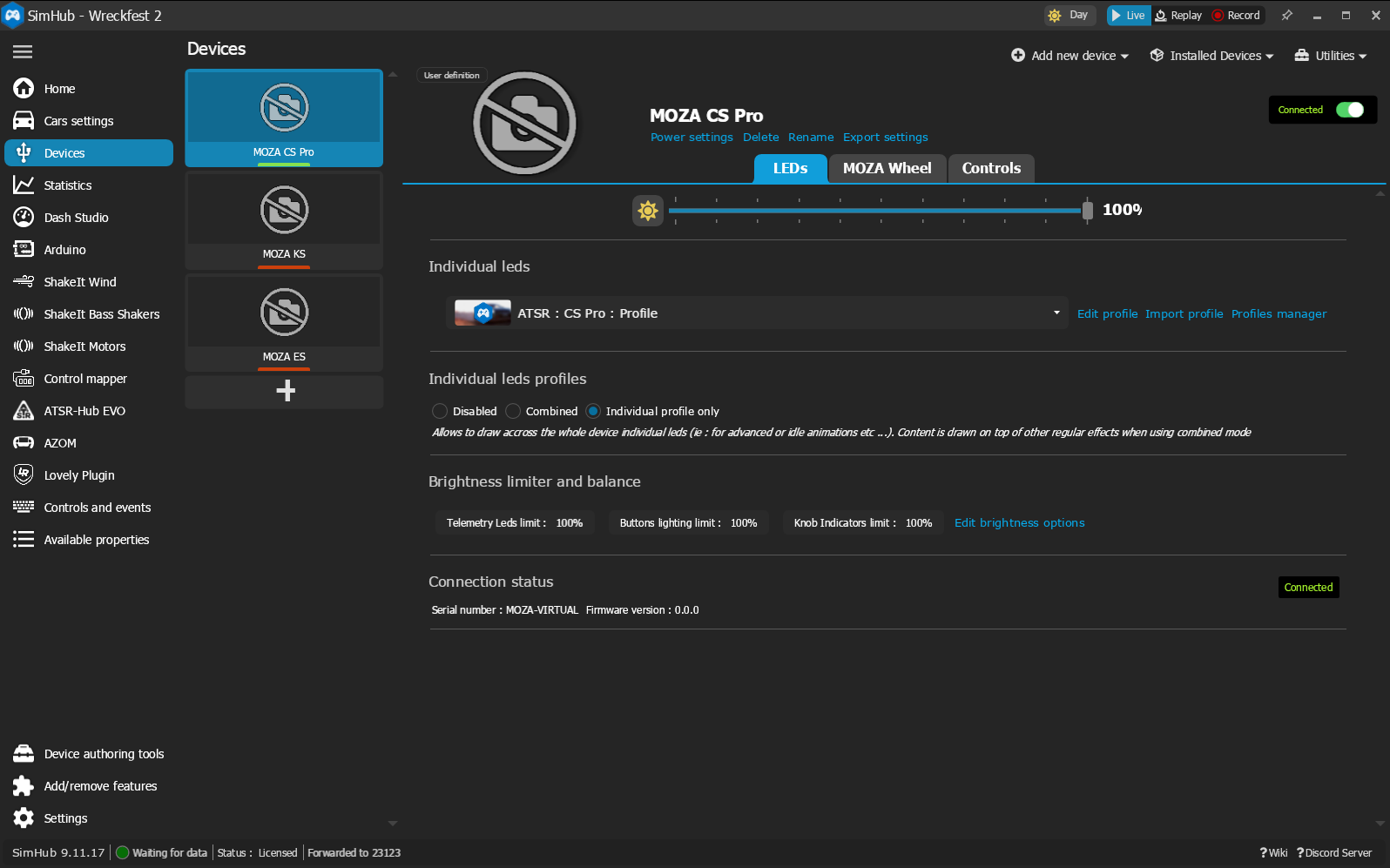Click the Forwarded to 23123 status text
Image resolution: width=1390 pixels, height=868 pixels.
pos(354,853)
